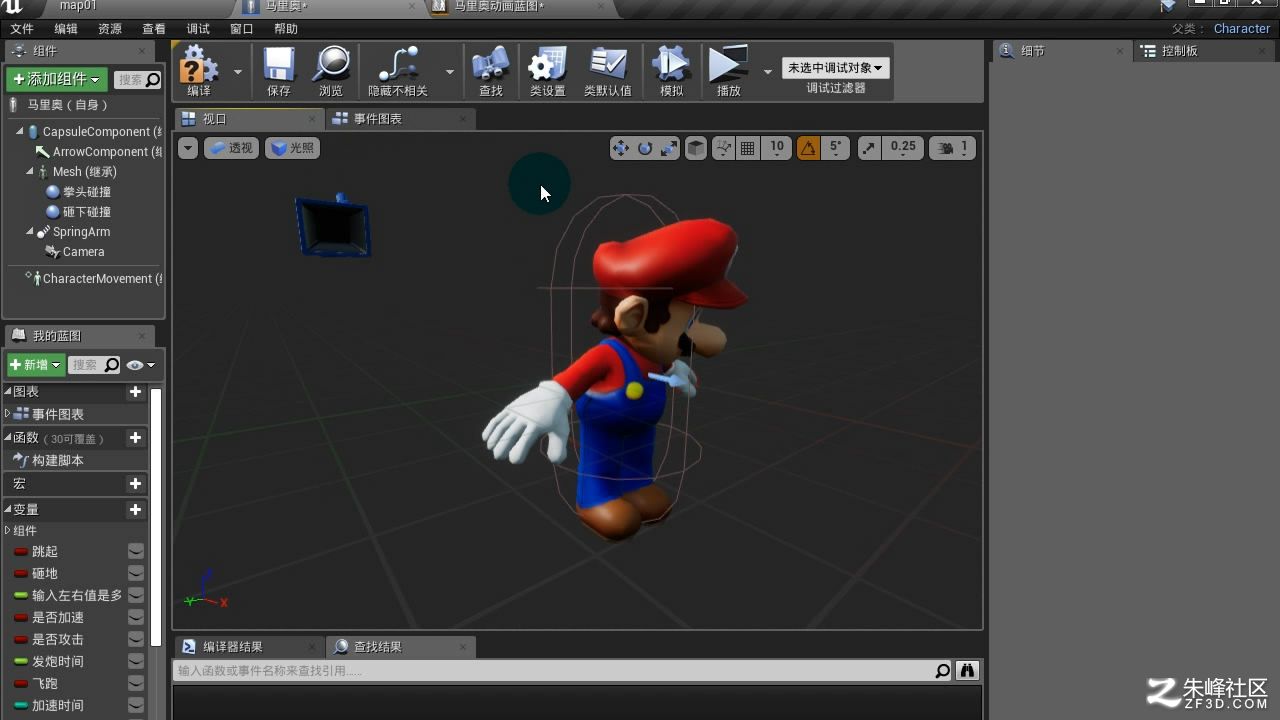Open the grid snap value 10 dropdown
Screen dimensions: 1280x720
click(777, 148)
